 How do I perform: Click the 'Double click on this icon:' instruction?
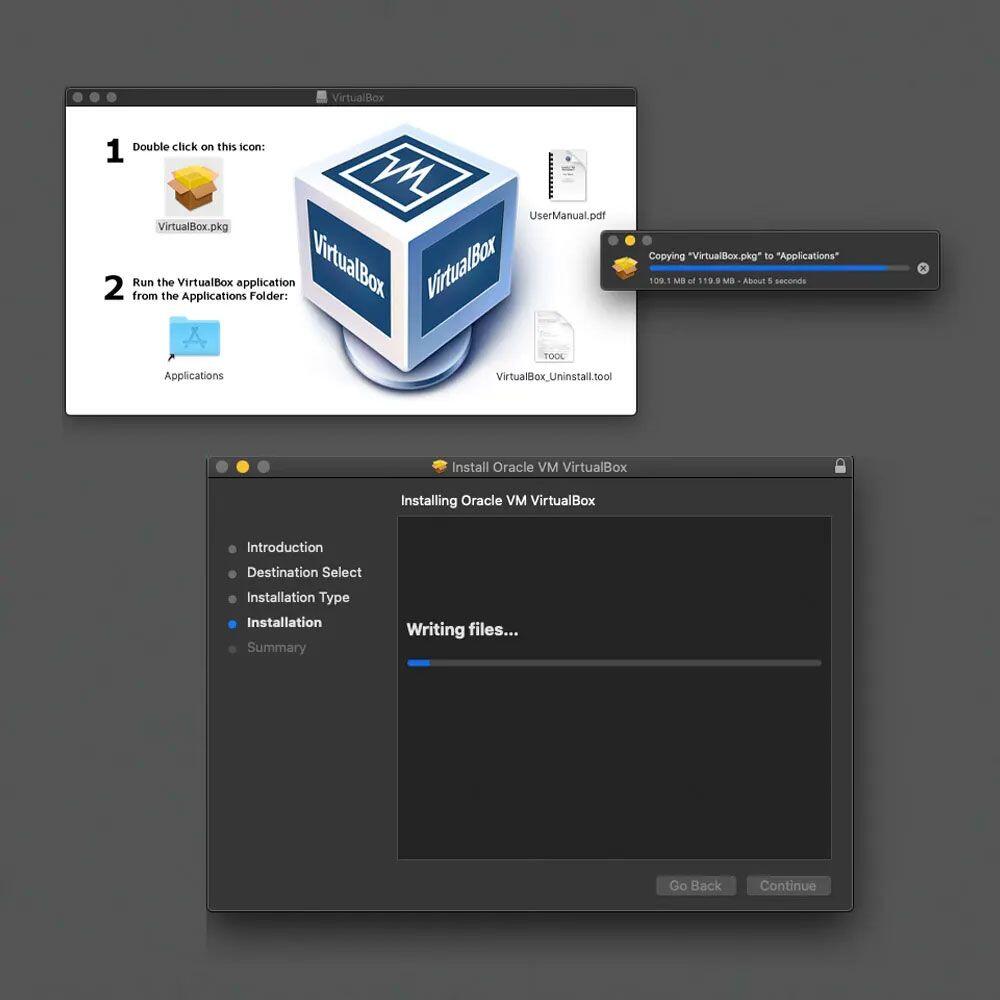pos(198,147)
